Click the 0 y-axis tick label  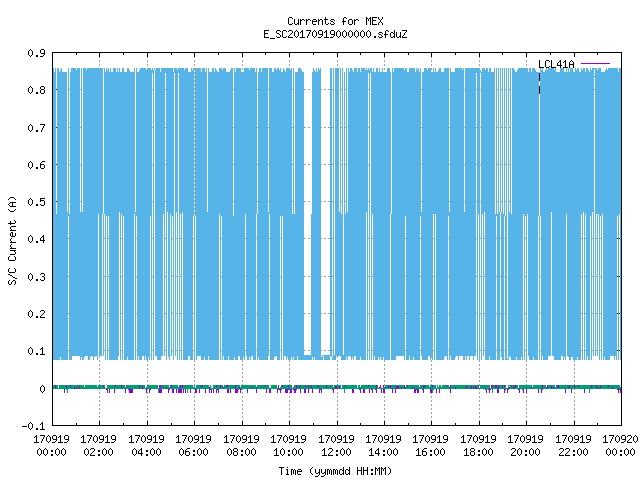coord(42,389)
